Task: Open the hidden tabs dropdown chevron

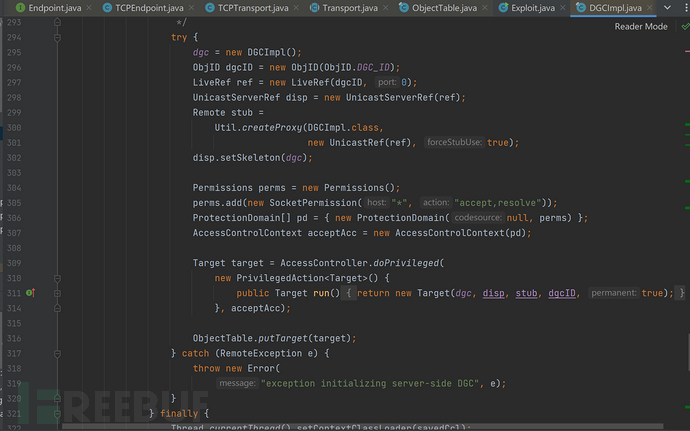Action: (667, 8)
